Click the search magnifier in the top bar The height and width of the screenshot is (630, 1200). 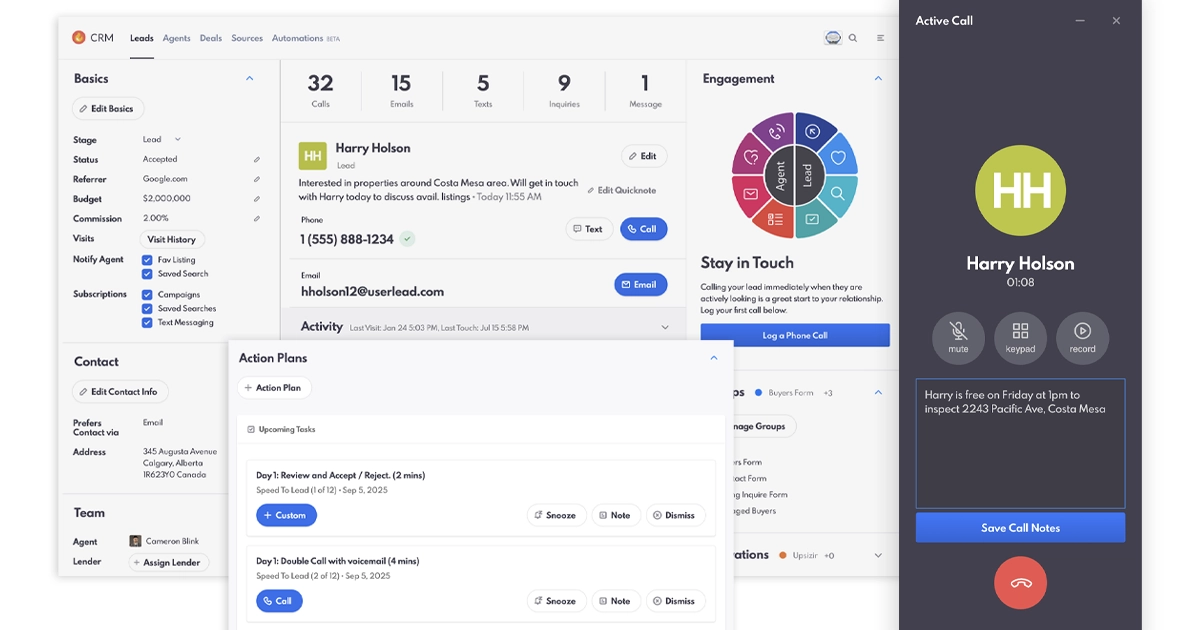[853, 38]
